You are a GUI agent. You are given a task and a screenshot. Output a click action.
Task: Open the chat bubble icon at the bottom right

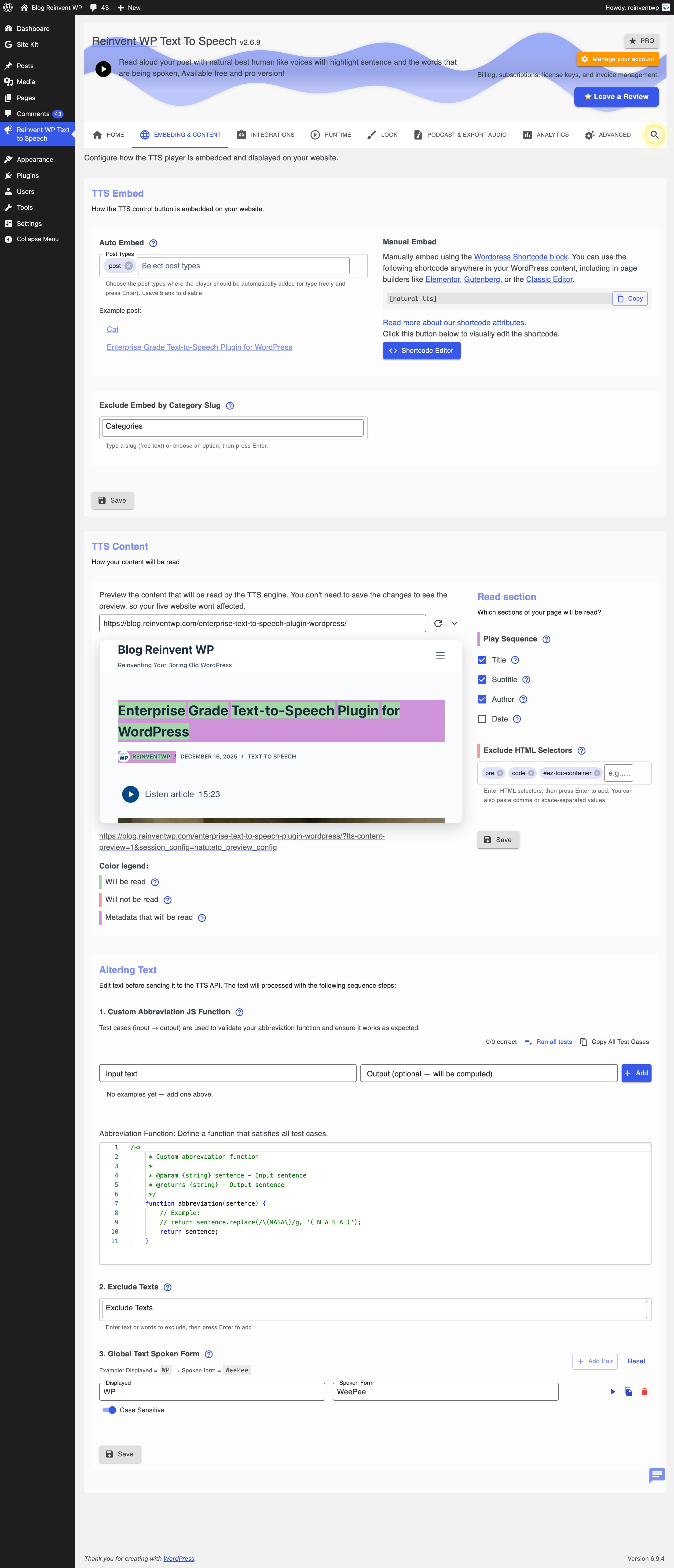click(x=656, y=1474)
